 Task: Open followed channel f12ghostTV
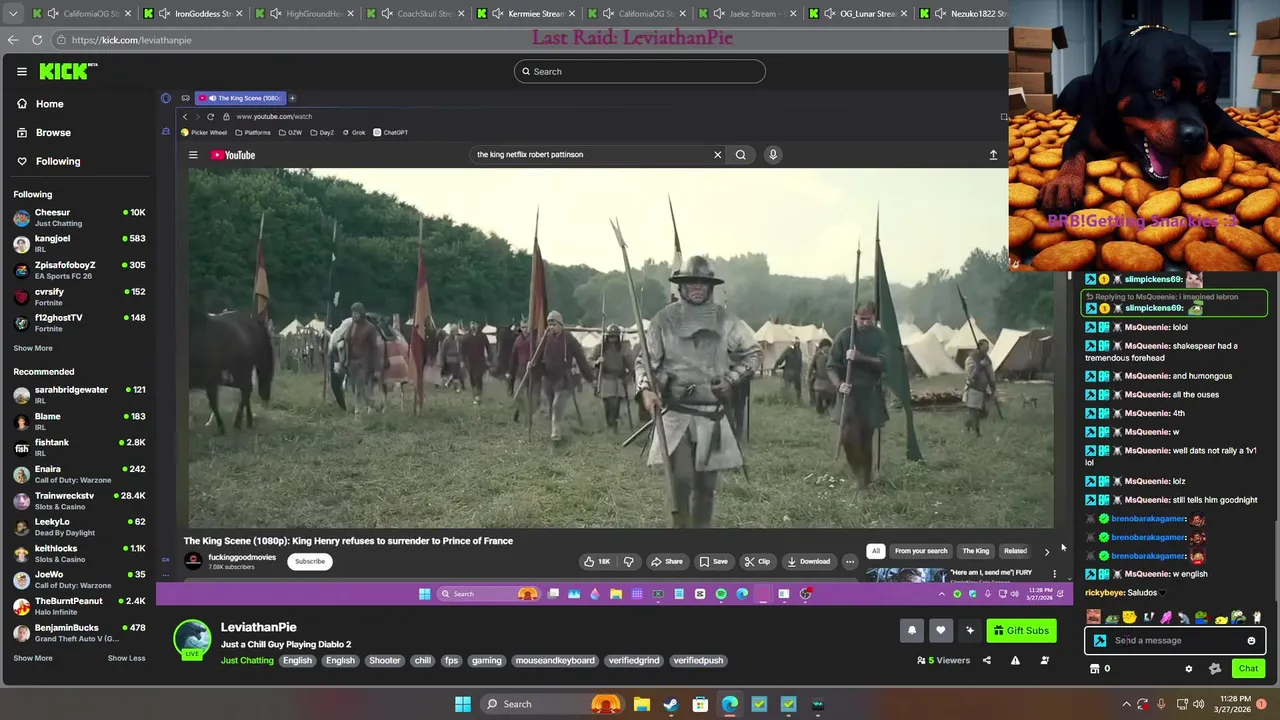(x=79, y=322)
